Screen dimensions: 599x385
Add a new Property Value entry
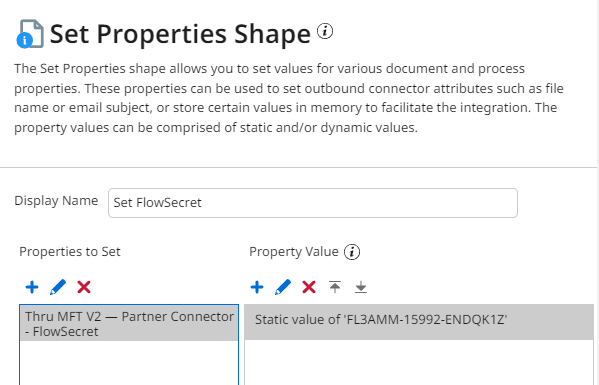(257, 287)
